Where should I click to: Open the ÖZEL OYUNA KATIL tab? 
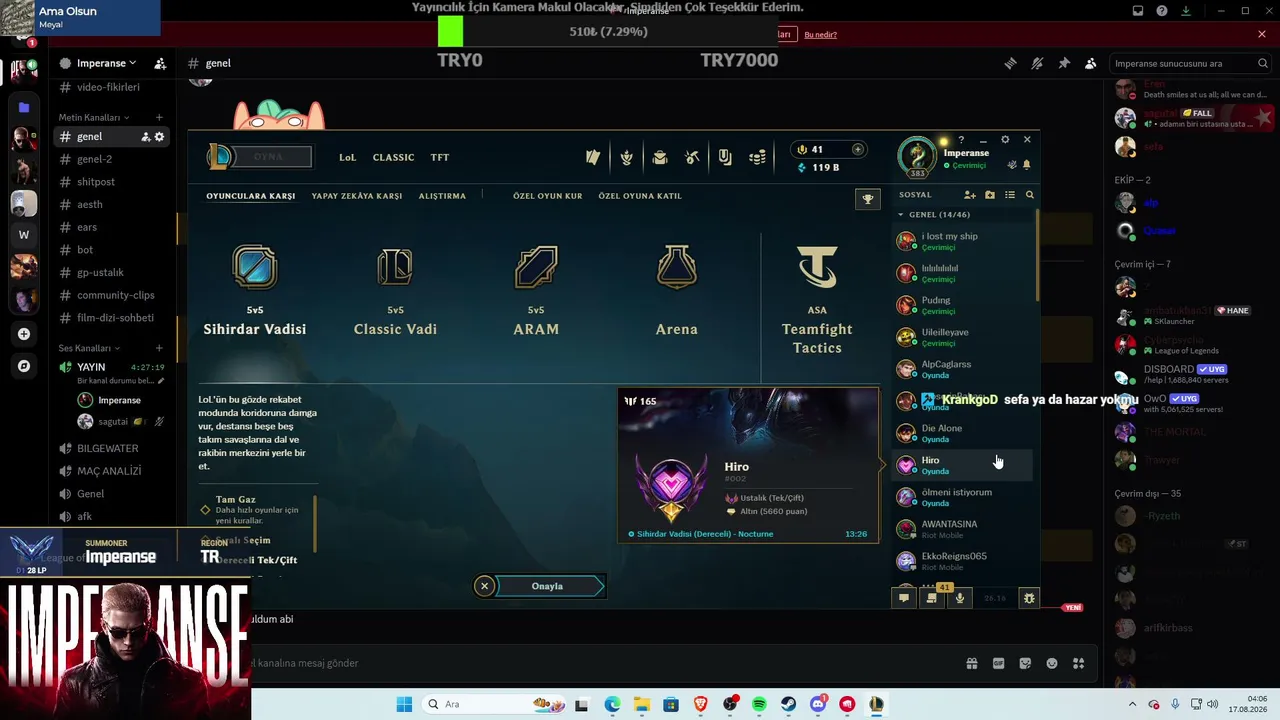point(640,196)
